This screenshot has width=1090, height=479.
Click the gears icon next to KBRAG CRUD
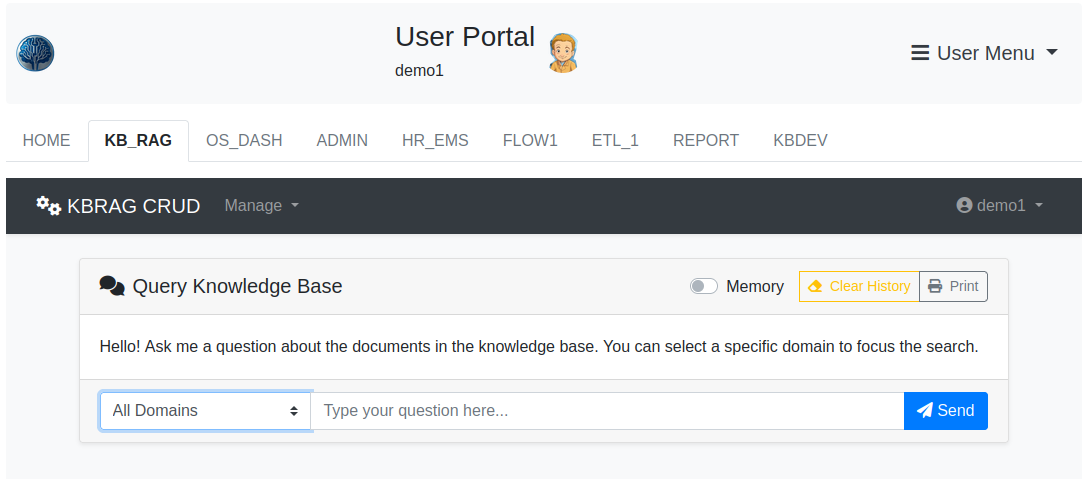pos(48,205)
